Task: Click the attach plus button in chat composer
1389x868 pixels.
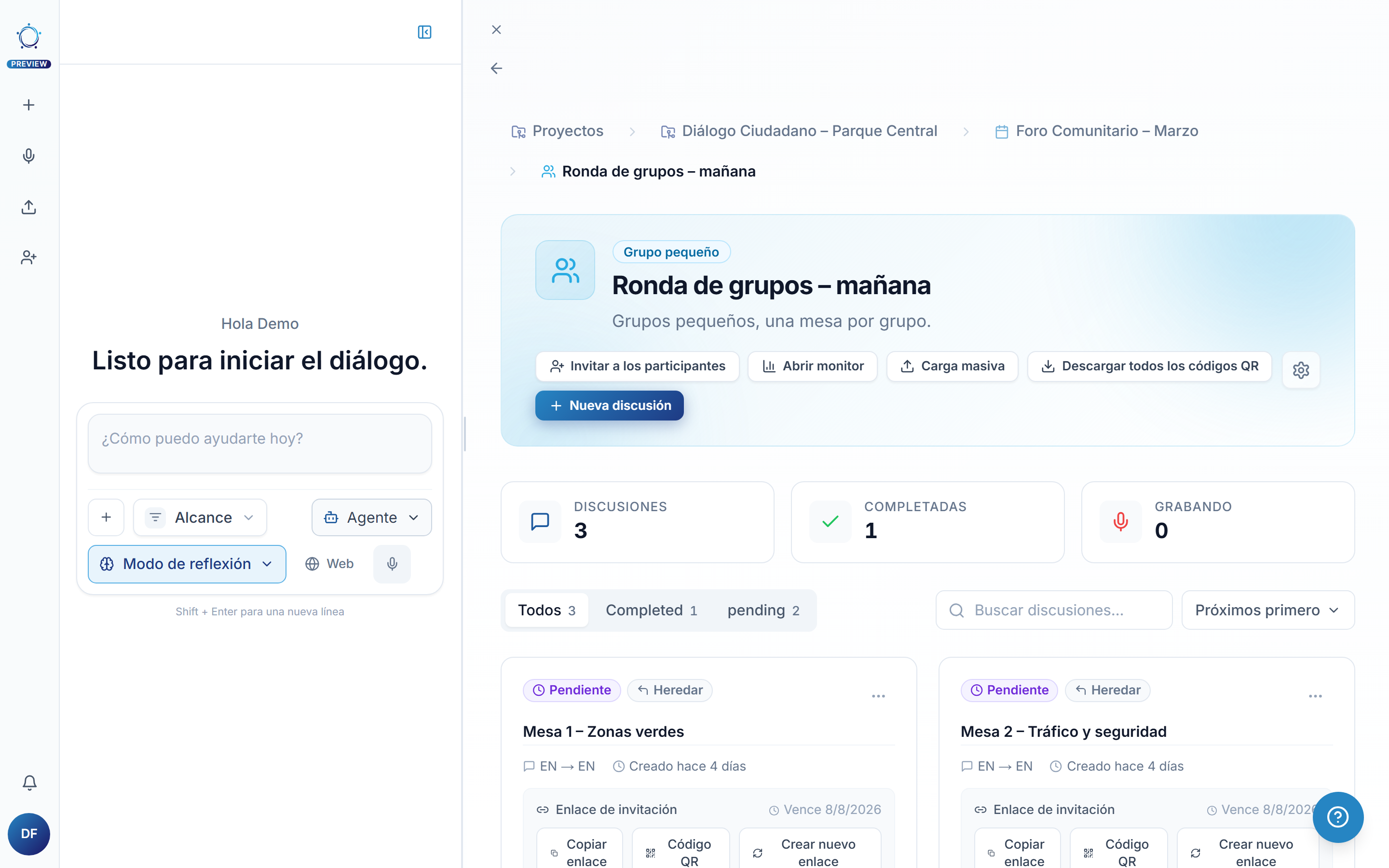Action: click(106, 517)
